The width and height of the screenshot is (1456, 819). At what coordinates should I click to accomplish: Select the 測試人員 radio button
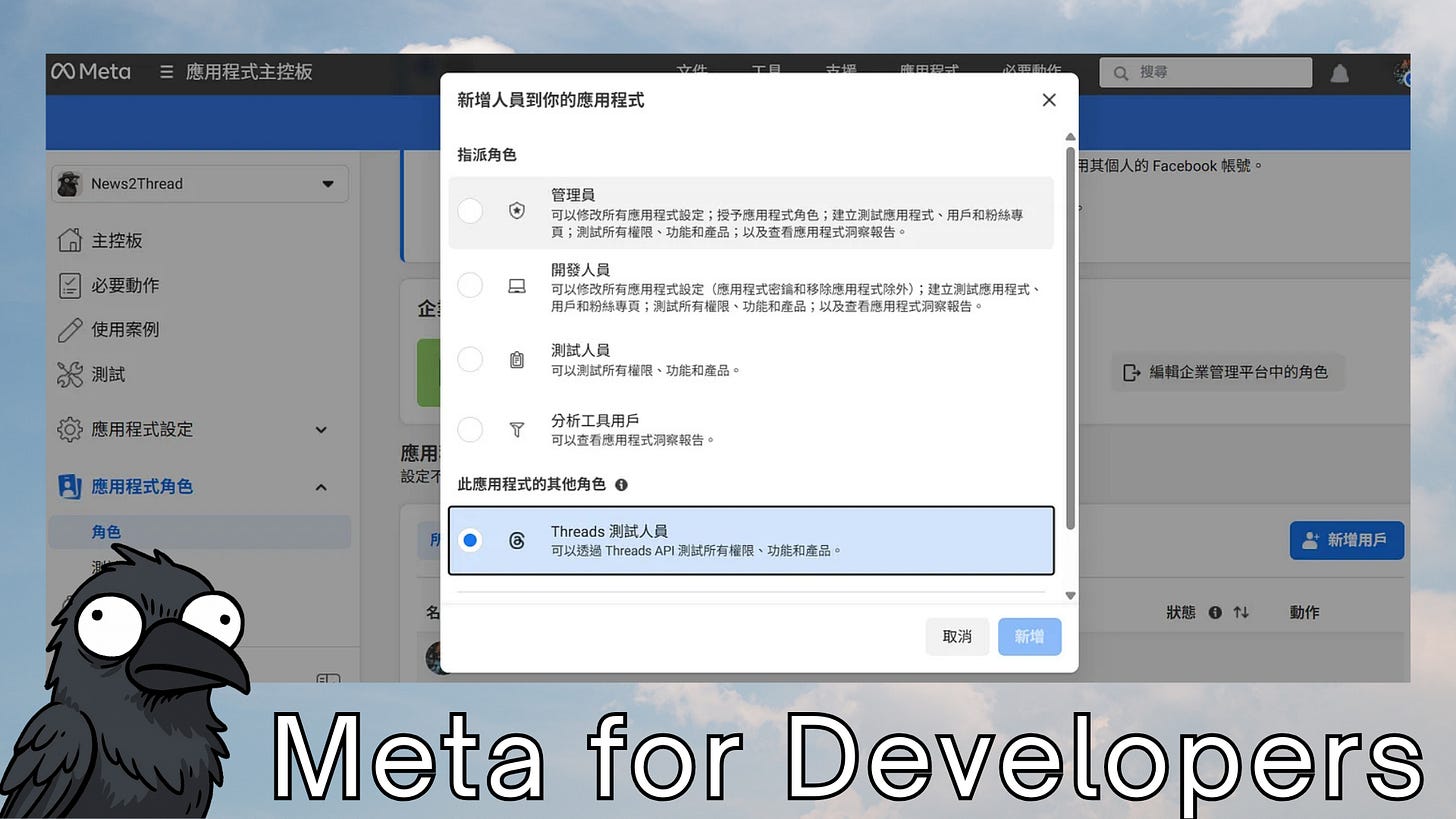(x=470, y=360)
